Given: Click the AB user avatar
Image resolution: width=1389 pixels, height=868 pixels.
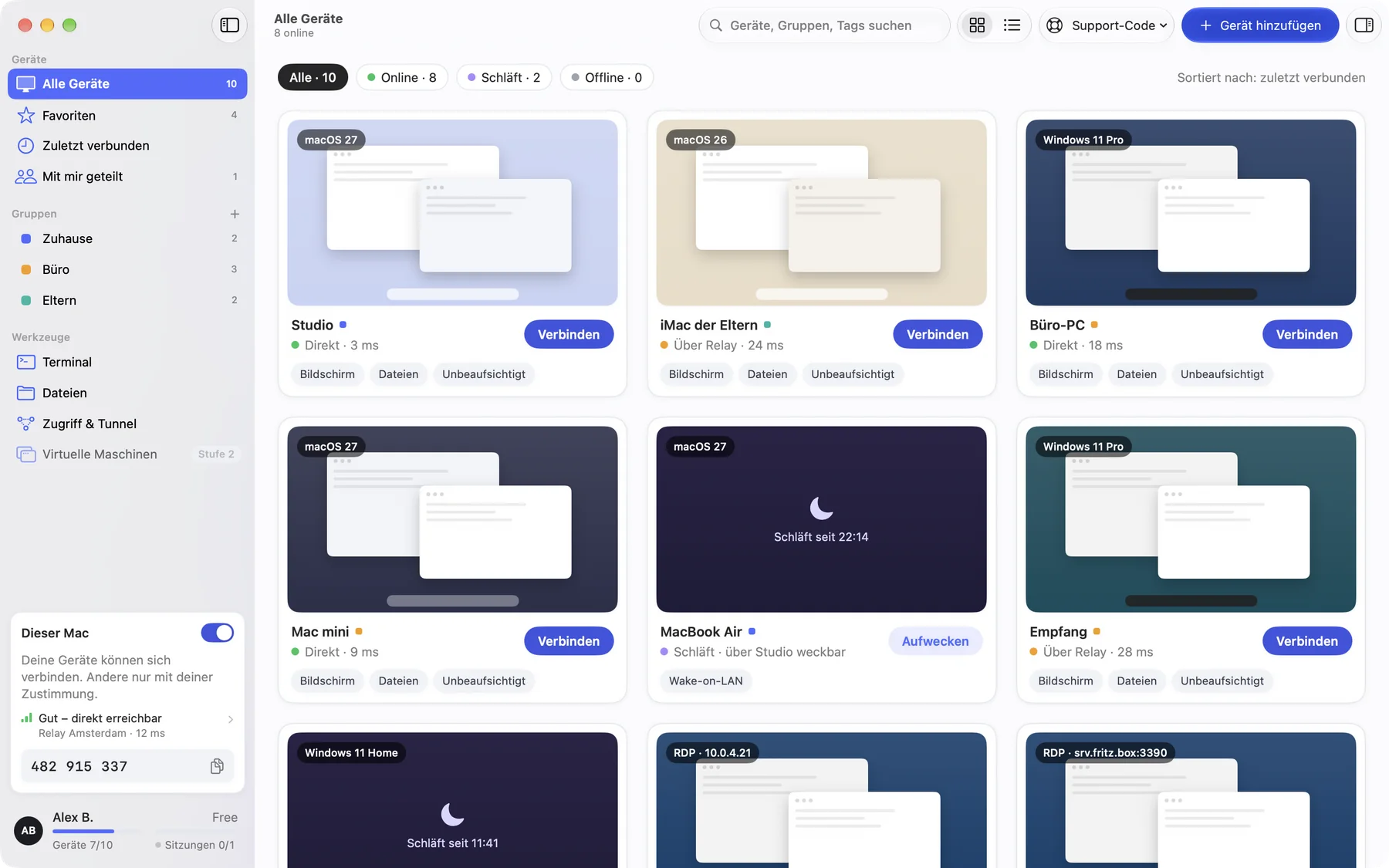Looking at the screenshot, I should click(29, 831).
